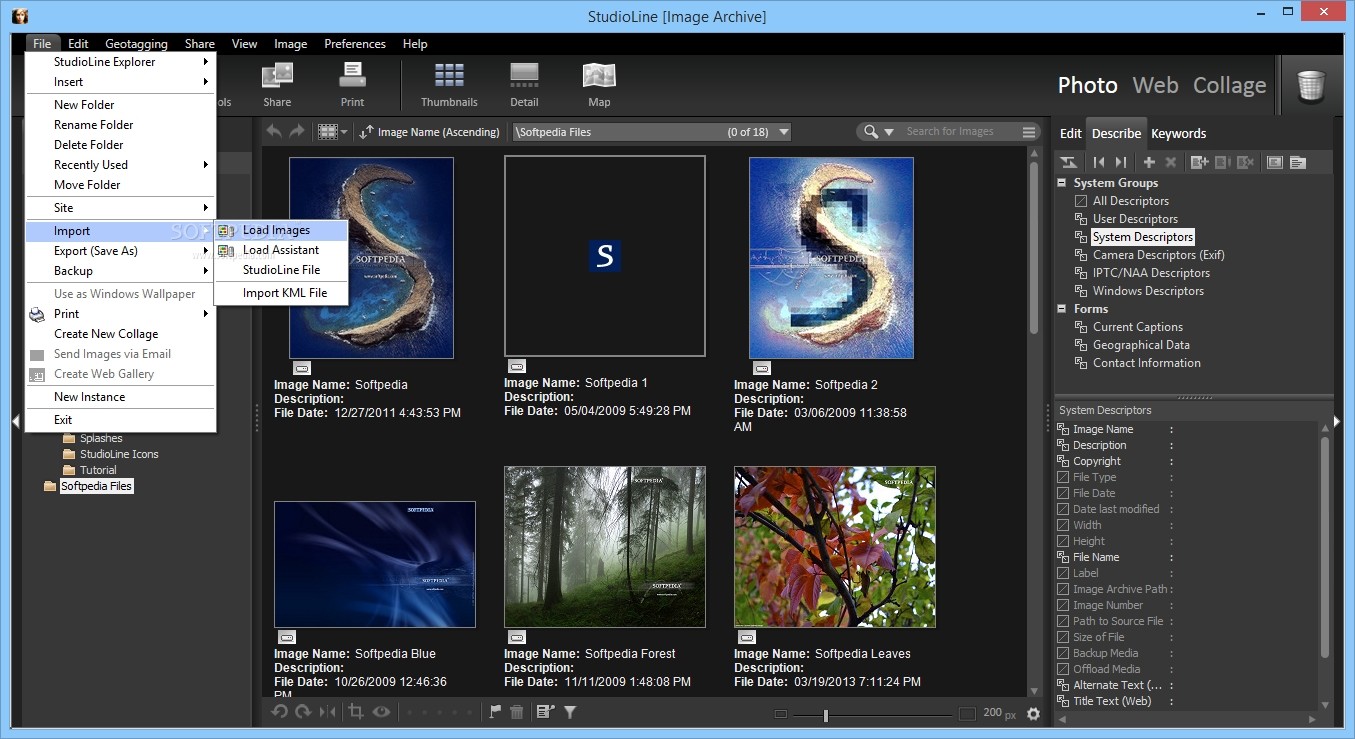The image size is (1355, 739).
Task: Adjust the thumbnail size slider handle
Action: pyautogui.click(x=825, y=714)
